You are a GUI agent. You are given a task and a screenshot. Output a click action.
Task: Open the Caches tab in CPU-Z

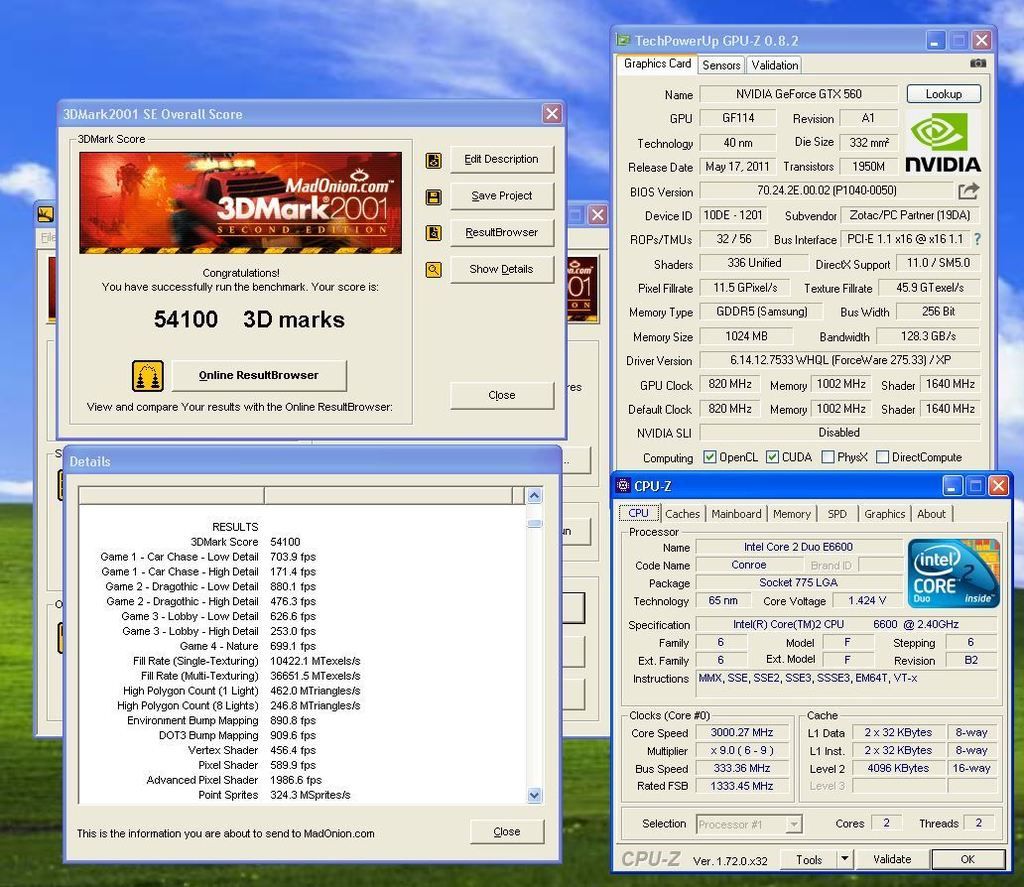[682, 514]
